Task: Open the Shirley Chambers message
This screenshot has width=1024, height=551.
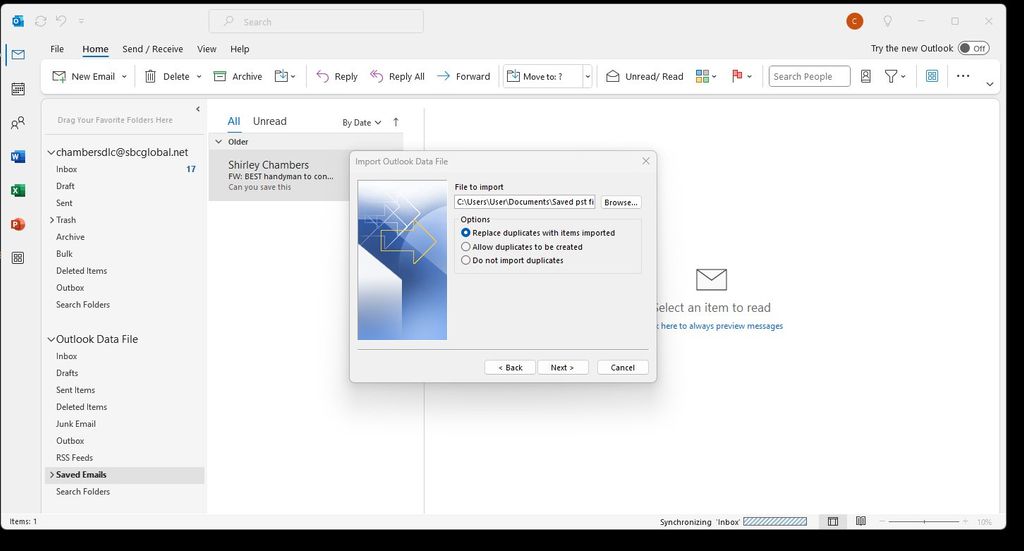Action: point(280,175)
